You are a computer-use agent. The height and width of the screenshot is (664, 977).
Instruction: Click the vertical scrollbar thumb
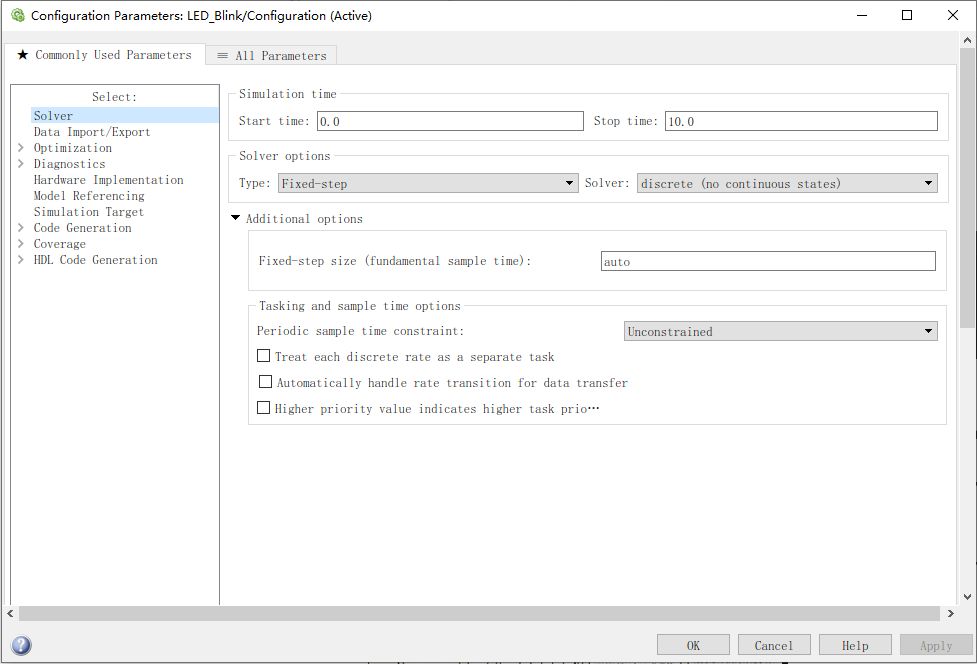[x=967, y=188]
